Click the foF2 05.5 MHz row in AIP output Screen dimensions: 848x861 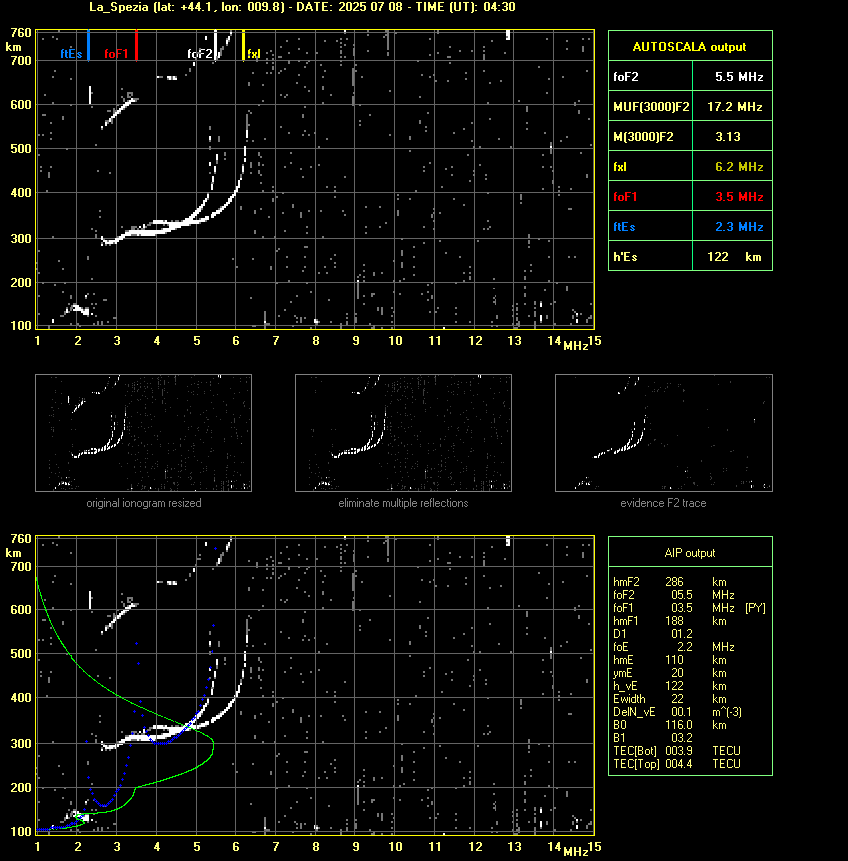coord(674,595)
